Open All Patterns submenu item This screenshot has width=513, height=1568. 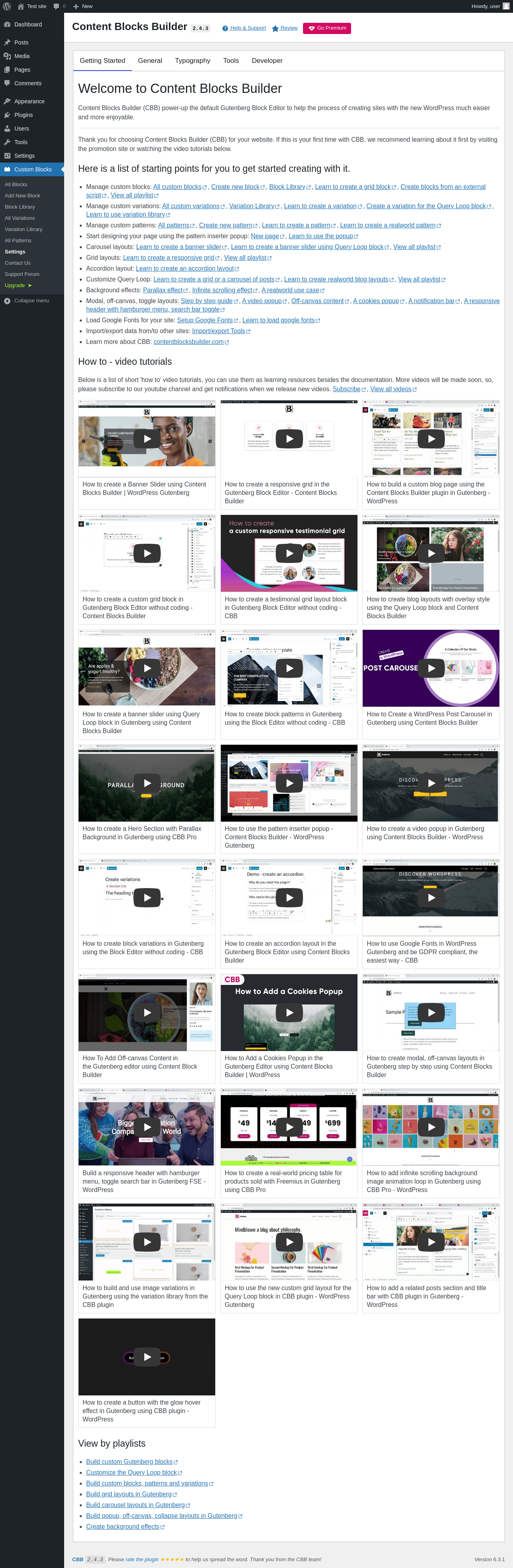click(18, 240)
